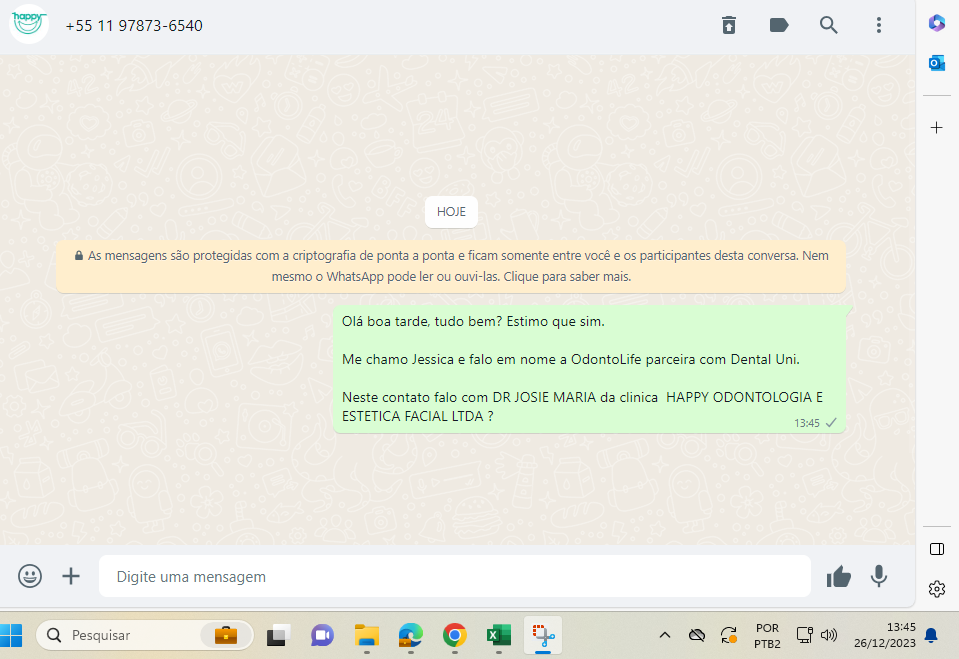Viewport: 959px width, 659px height.
Task: Open the emoji picker
Action: coord(30,576)
